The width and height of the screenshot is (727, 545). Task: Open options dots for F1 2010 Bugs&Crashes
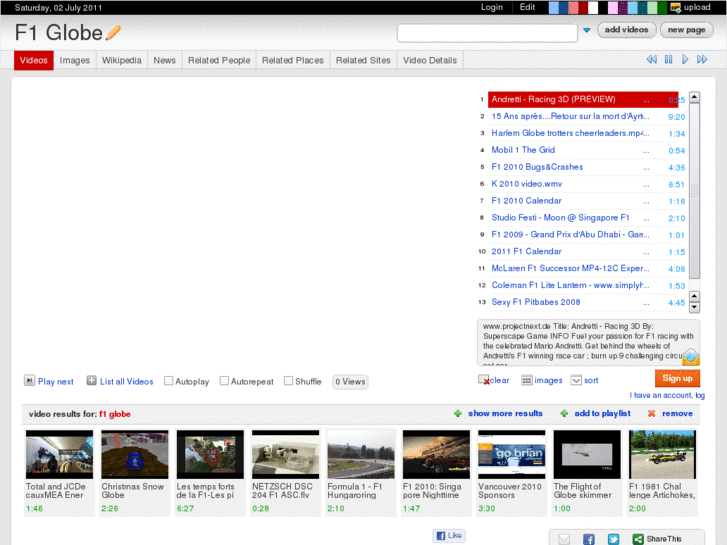pyautogui.click(x=646, y=168)
